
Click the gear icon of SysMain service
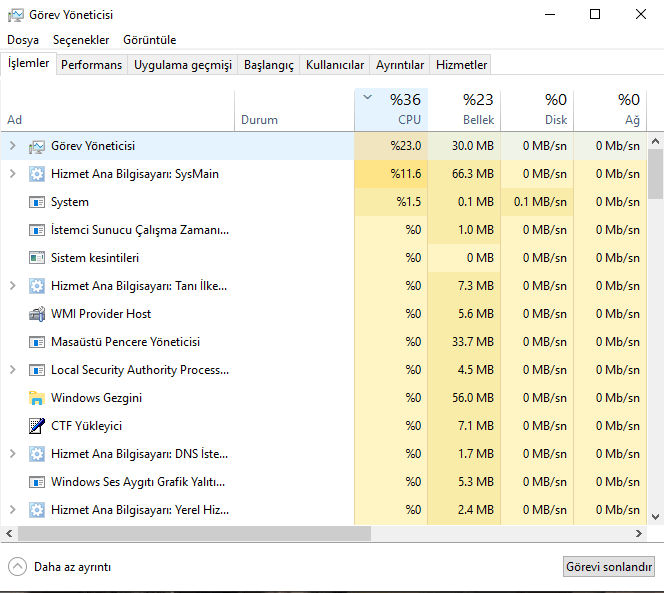click(x=37, y=174)
